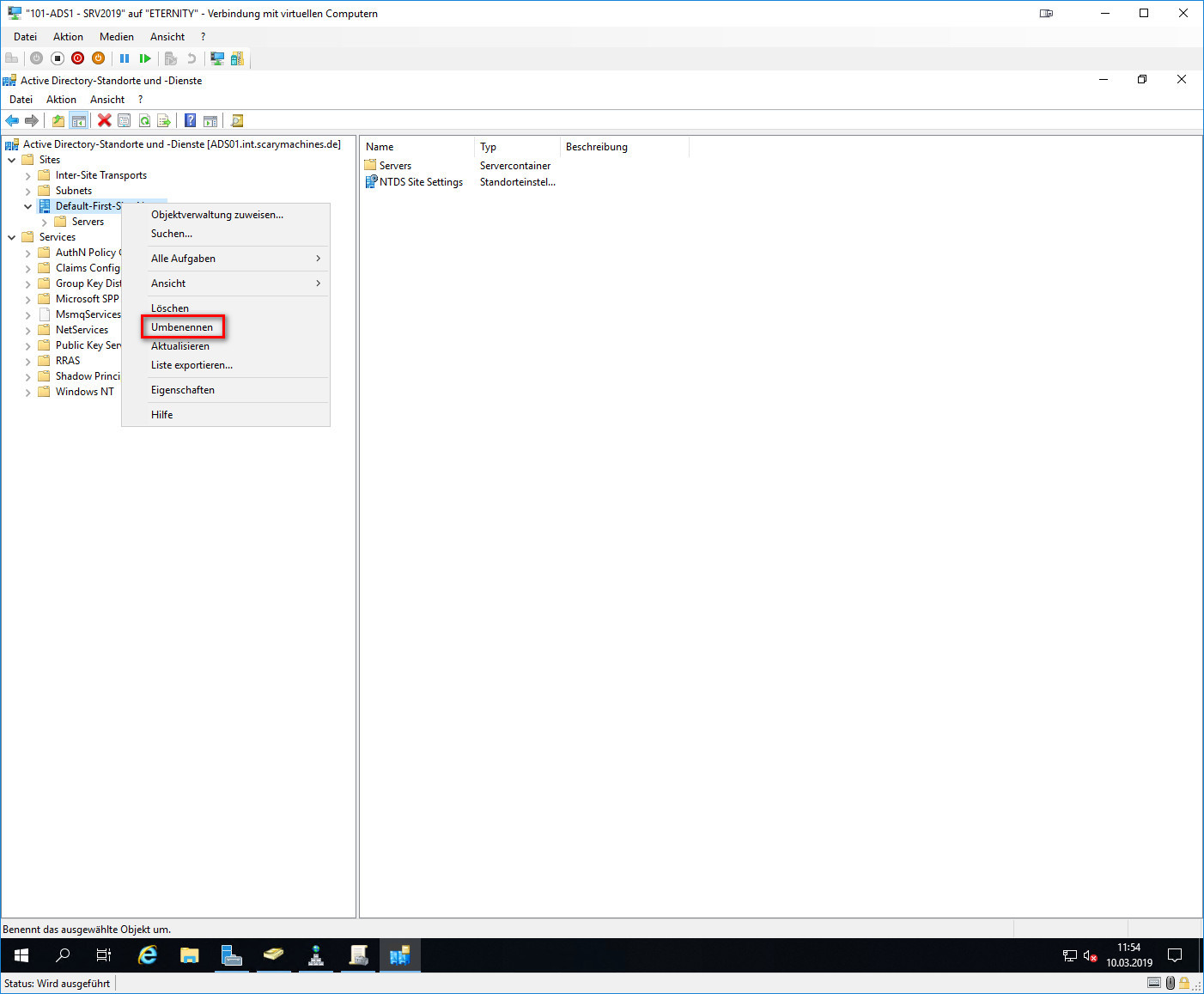1204x994 pixels.
Task: Click Löschen in the context menu
Action: click(170, 308)
